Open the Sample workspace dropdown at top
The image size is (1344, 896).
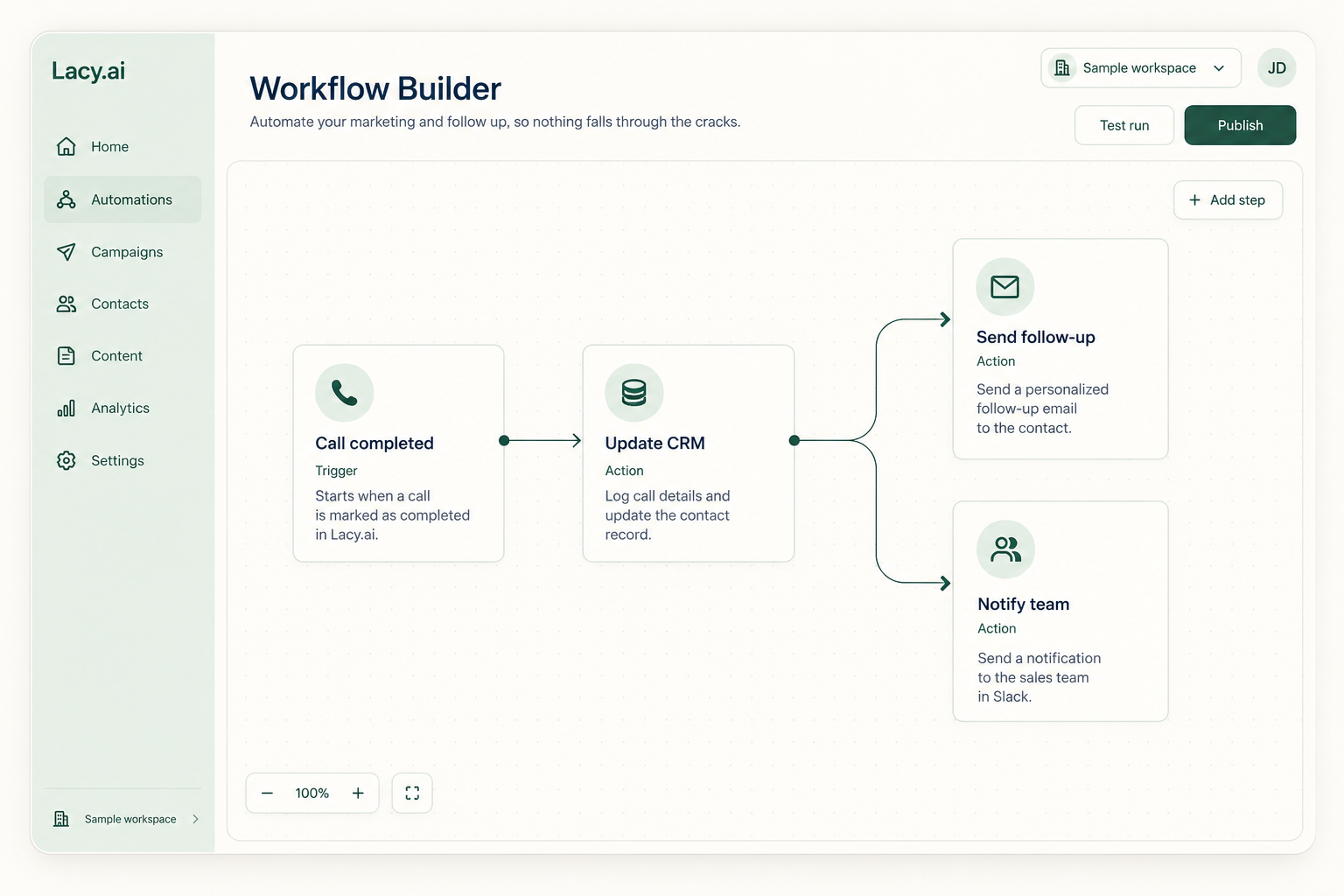(x=1141, y=68)
